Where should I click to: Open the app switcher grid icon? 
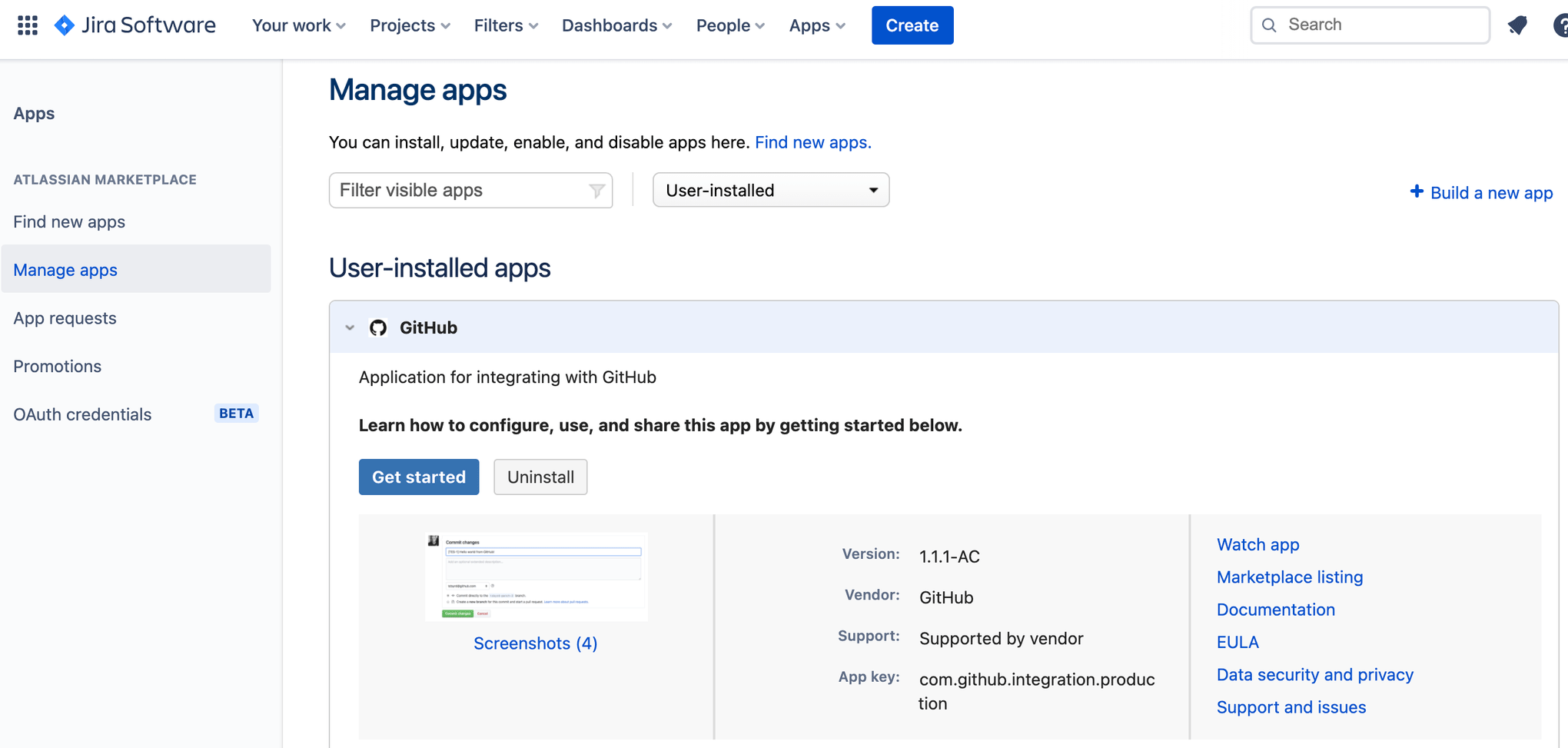[x=28, y=25]
